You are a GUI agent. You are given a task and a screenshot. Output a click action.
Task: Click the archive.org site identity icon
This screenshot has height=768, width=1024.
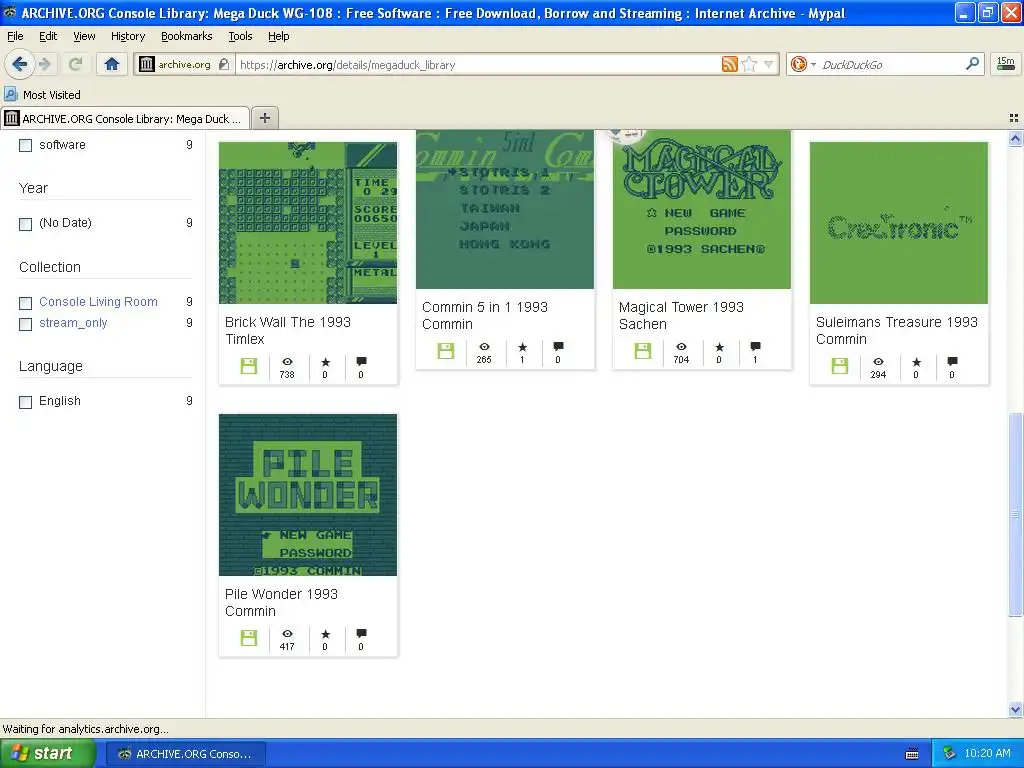(x=147, y=64)
